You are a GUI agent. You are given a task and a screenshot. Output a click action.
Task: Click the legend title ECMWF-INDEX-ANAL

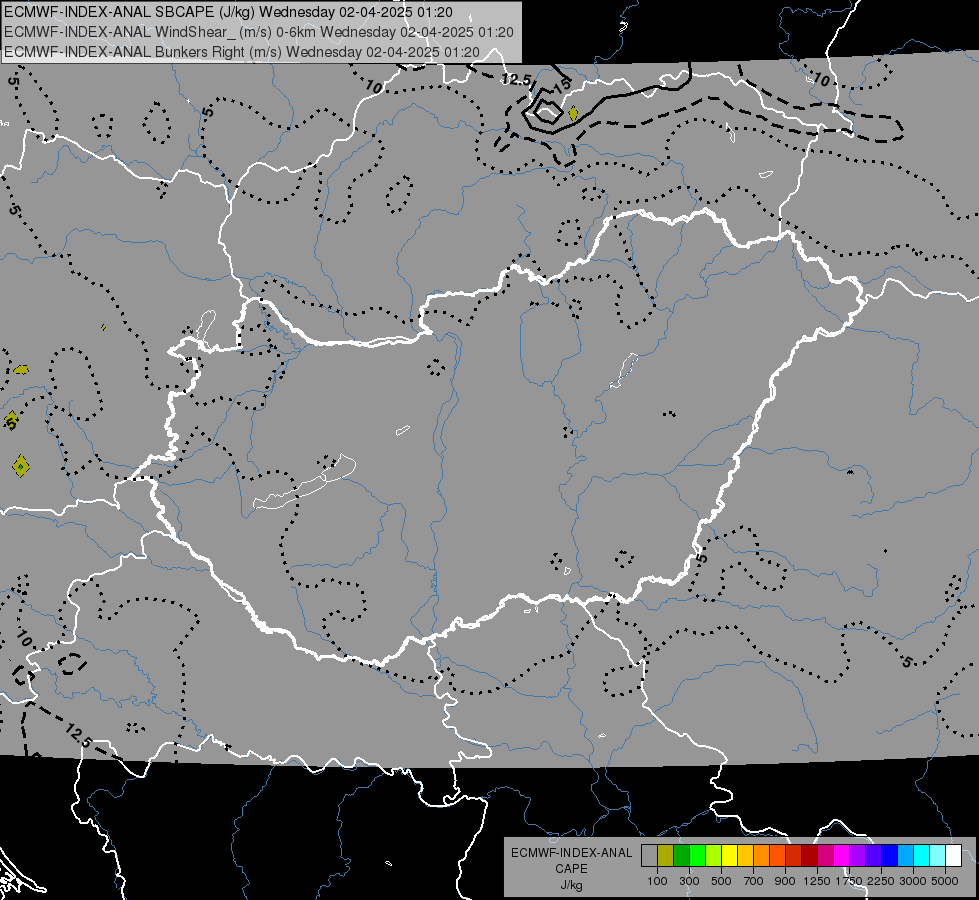571,853
